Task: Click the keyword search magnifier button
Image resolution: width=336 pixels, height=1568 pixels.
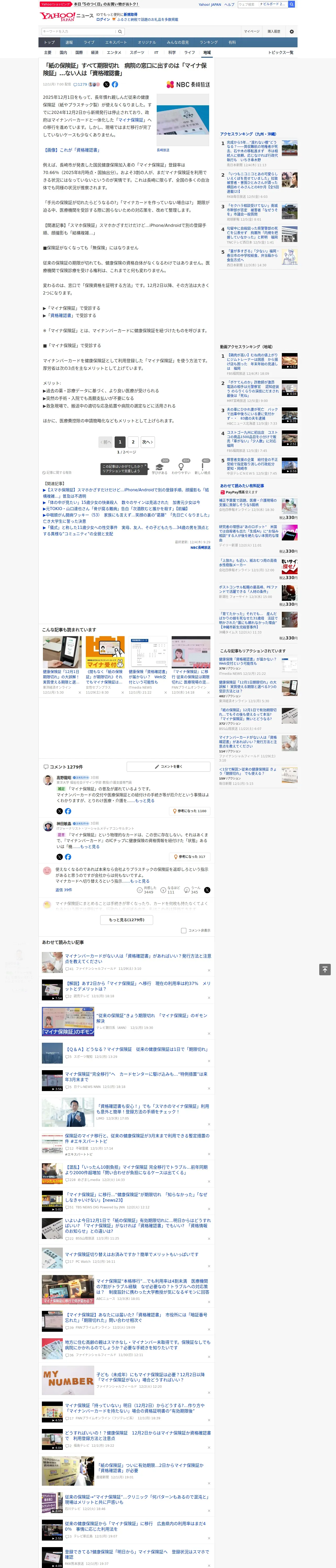Action: tap(120, 32)
